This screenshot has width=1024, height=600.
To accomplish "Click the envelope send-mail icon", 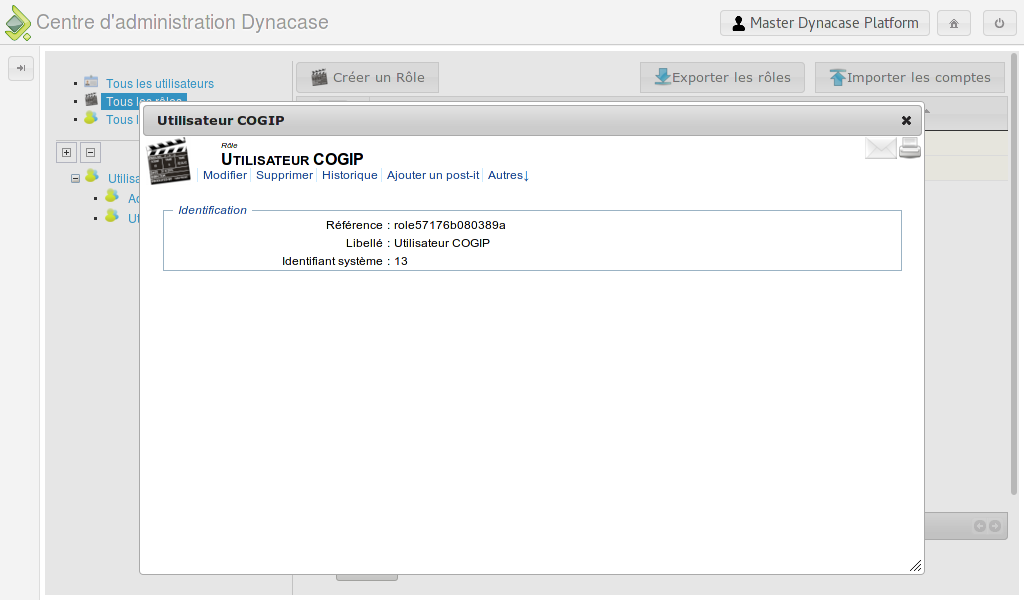I will 880,148.
